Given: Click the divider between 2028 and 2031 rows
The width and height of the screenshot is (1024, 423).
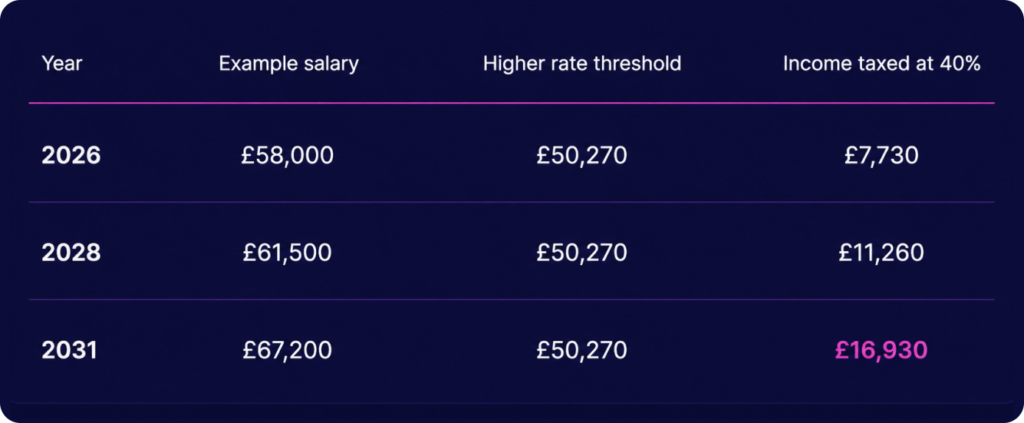Looking at the screenshot, I should pos(511,300).
